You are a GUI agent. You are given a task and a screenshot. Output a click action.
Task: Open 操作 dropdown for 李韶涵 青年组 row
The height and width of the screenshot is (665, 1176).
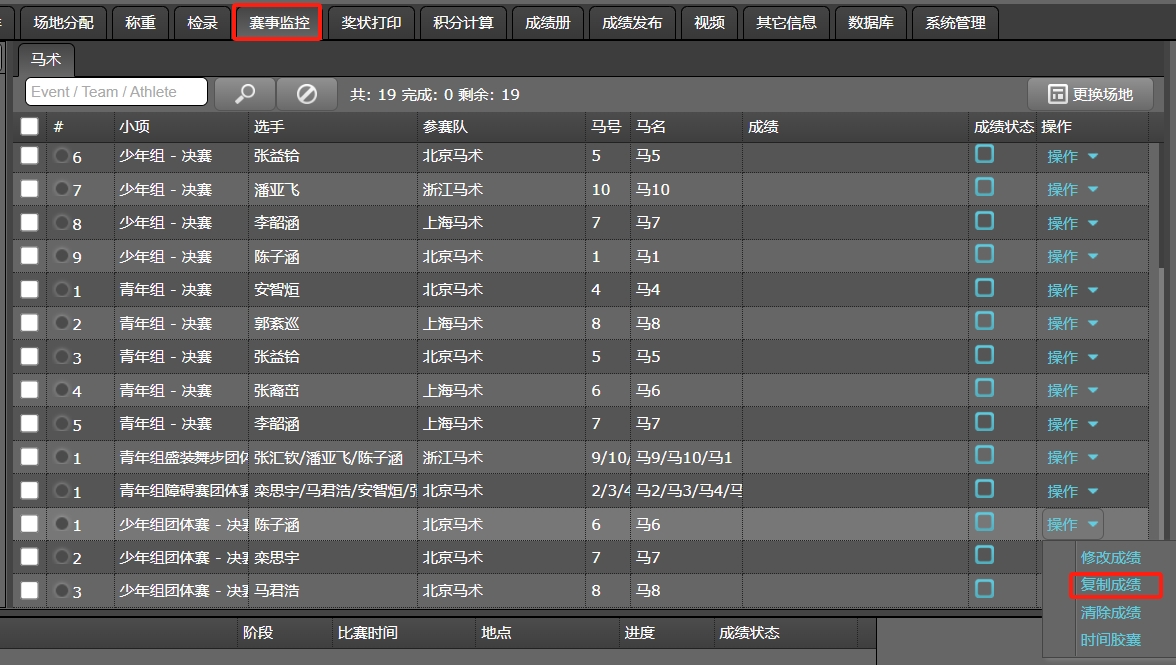point(1072,424)
